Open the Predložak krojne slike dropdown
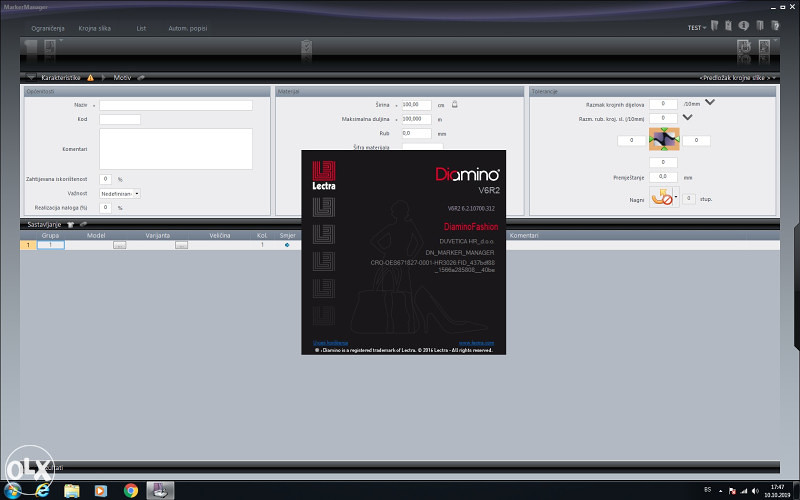Image resolution: width=800 pixels, height=500 pixels. point(738,78)
